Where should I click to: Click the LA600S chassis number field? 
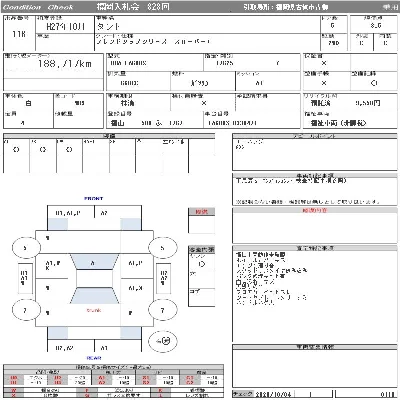click(232, 123)
